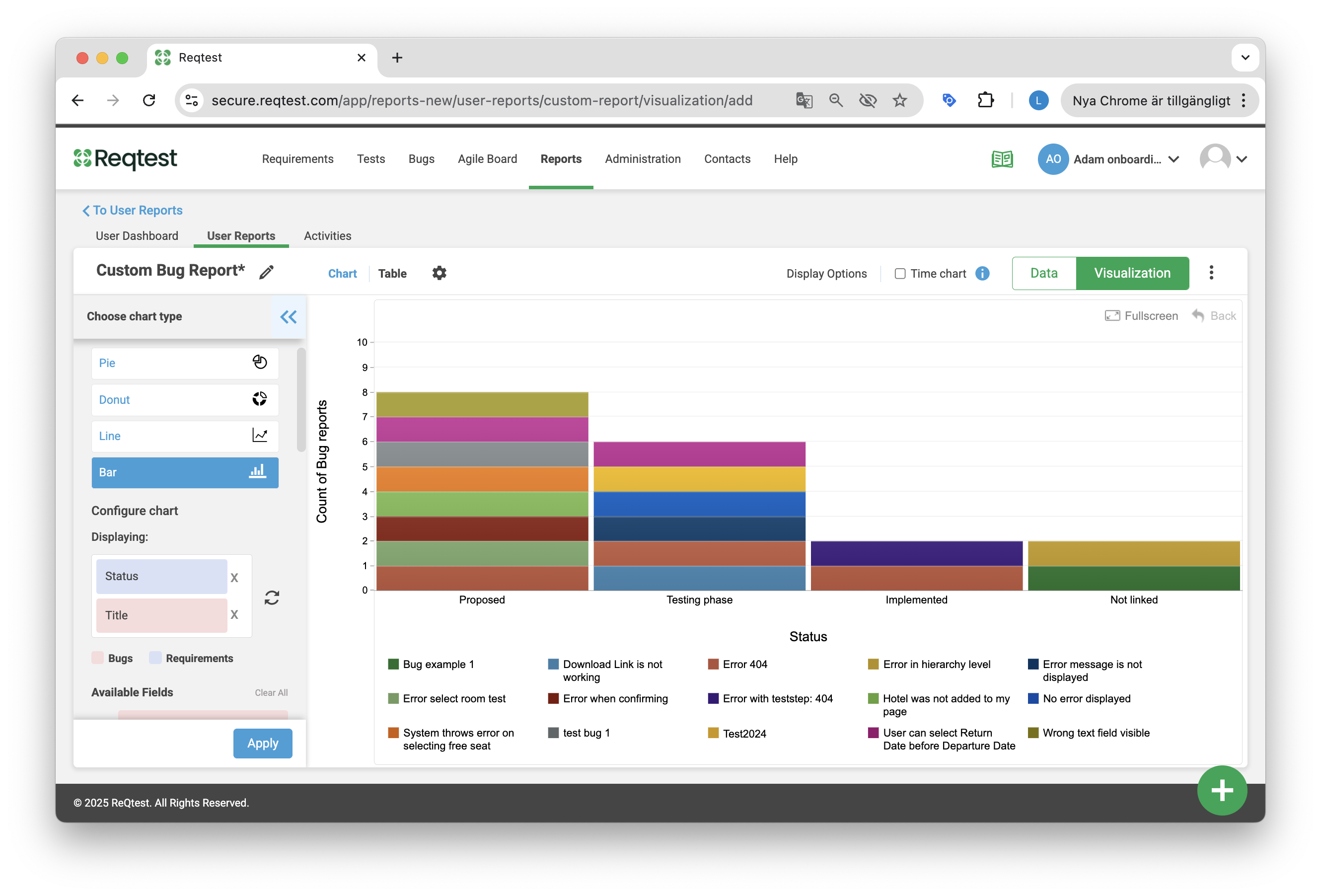Screen dimensions: 1321x896
Task: Swap Status and Title fields
Action: 272,597
